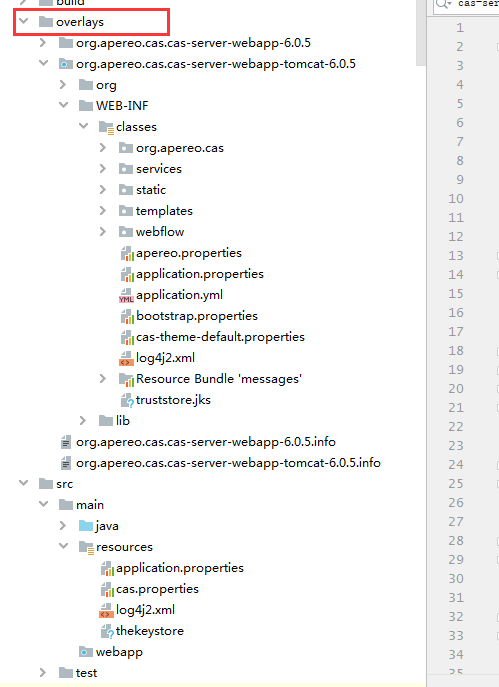499x687 pixels.
Task: Click the thekeystore file icon
Action: pyautogui.click(x=107, y=632)
